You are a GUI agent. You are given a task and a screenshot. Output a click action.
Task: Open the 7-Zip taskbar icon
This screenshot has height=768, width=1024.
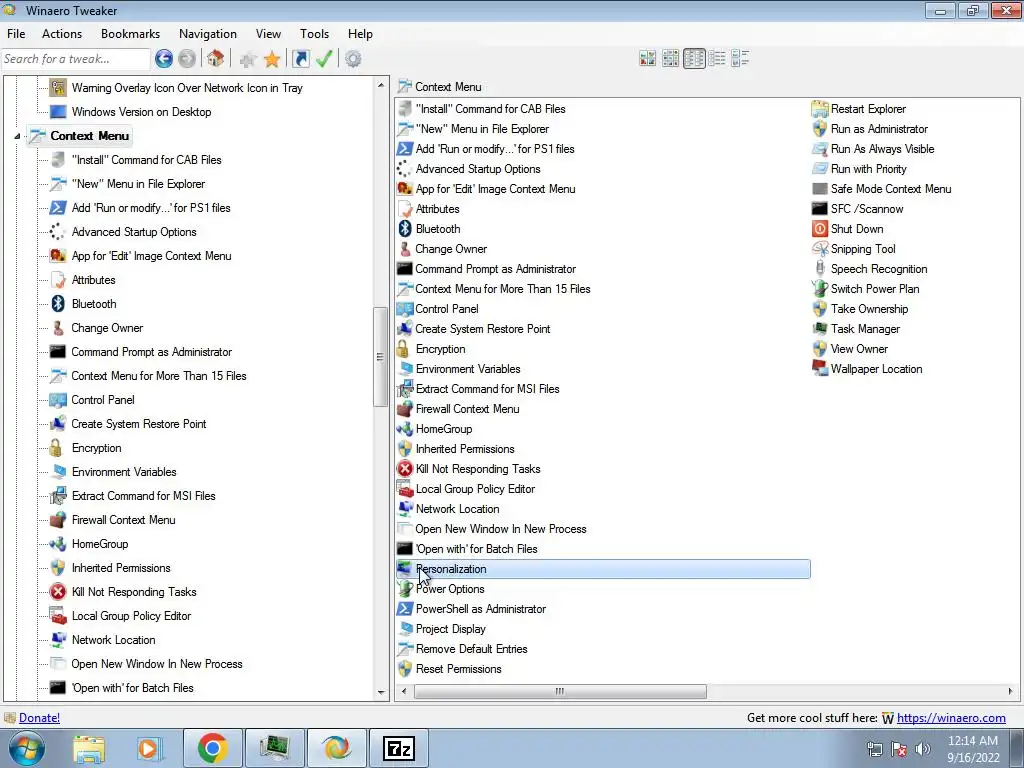click(399, 748)
